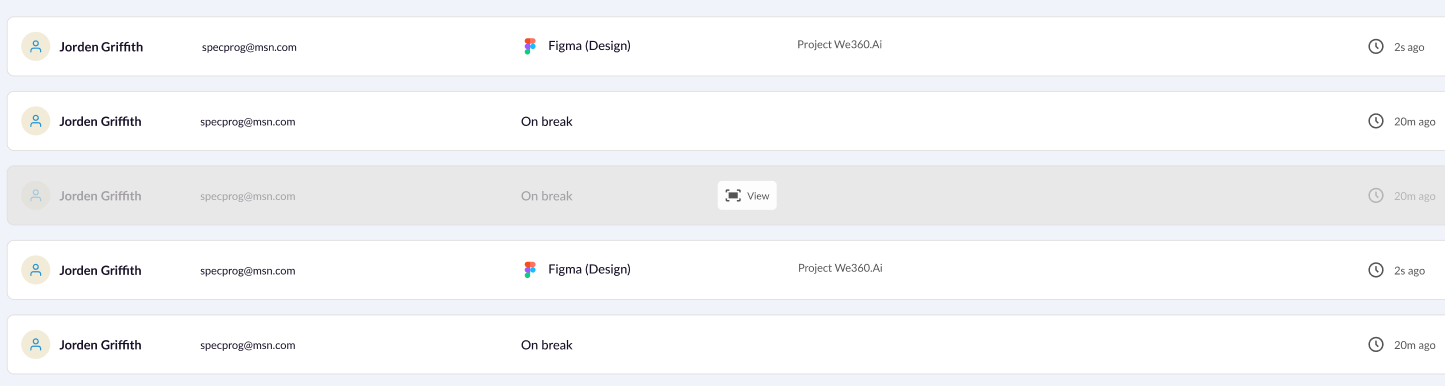
Task: Click the Figma logo in the top row
Action: 530,46
